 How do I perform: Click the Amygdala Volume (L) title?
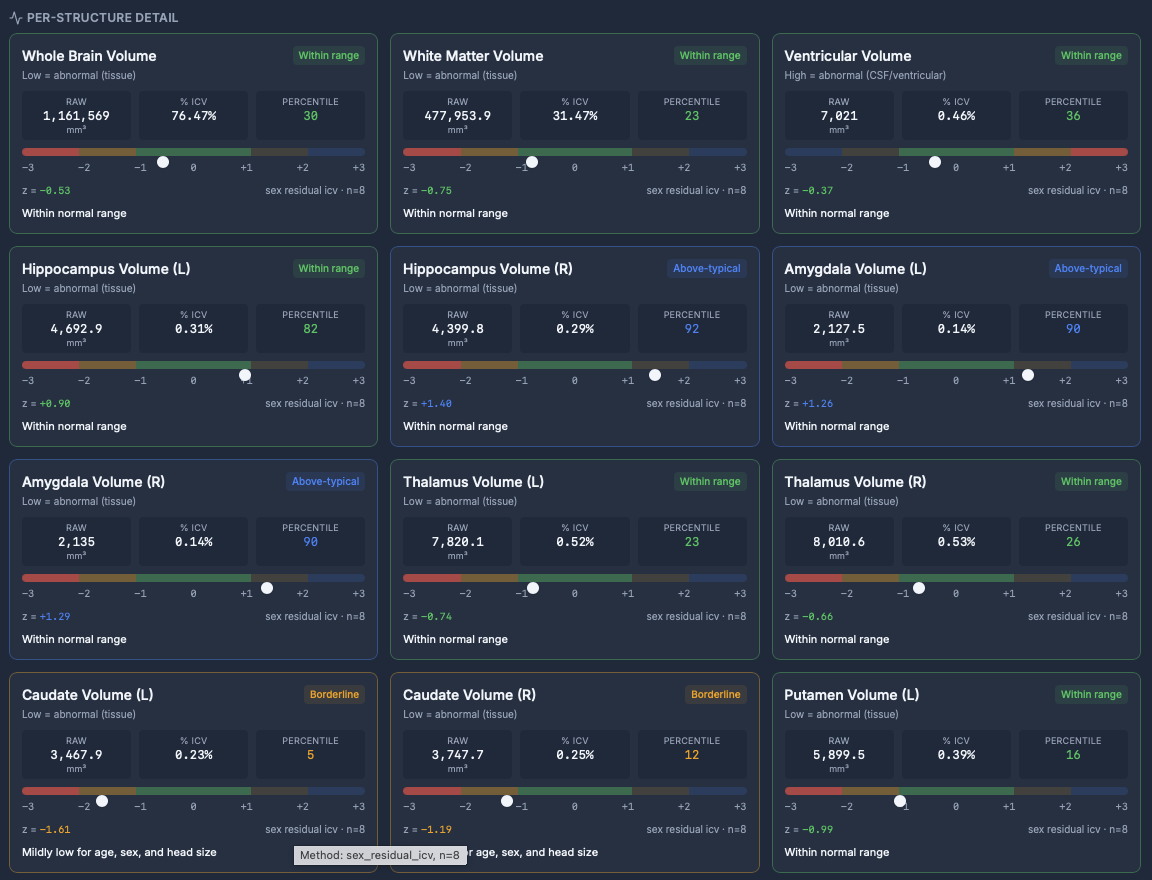[x=855, y=269]
